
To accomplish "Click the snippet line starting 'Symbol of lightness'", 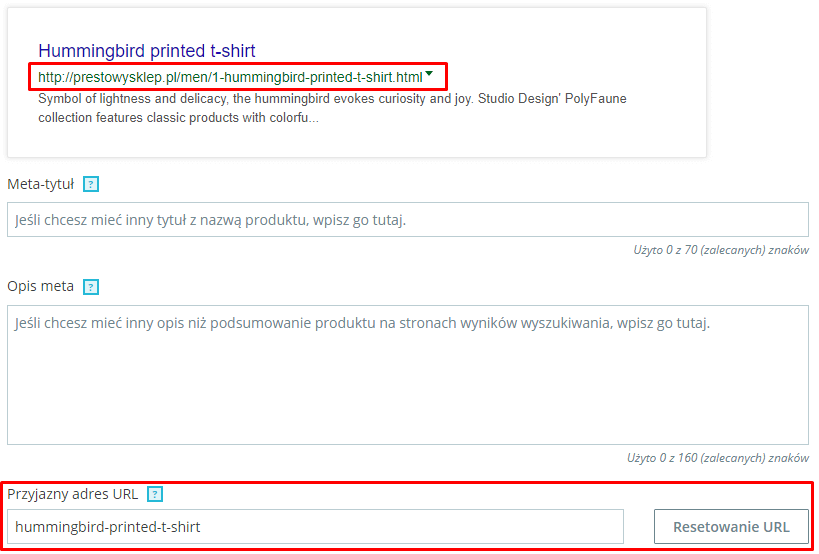I will [x=332, y=99].
